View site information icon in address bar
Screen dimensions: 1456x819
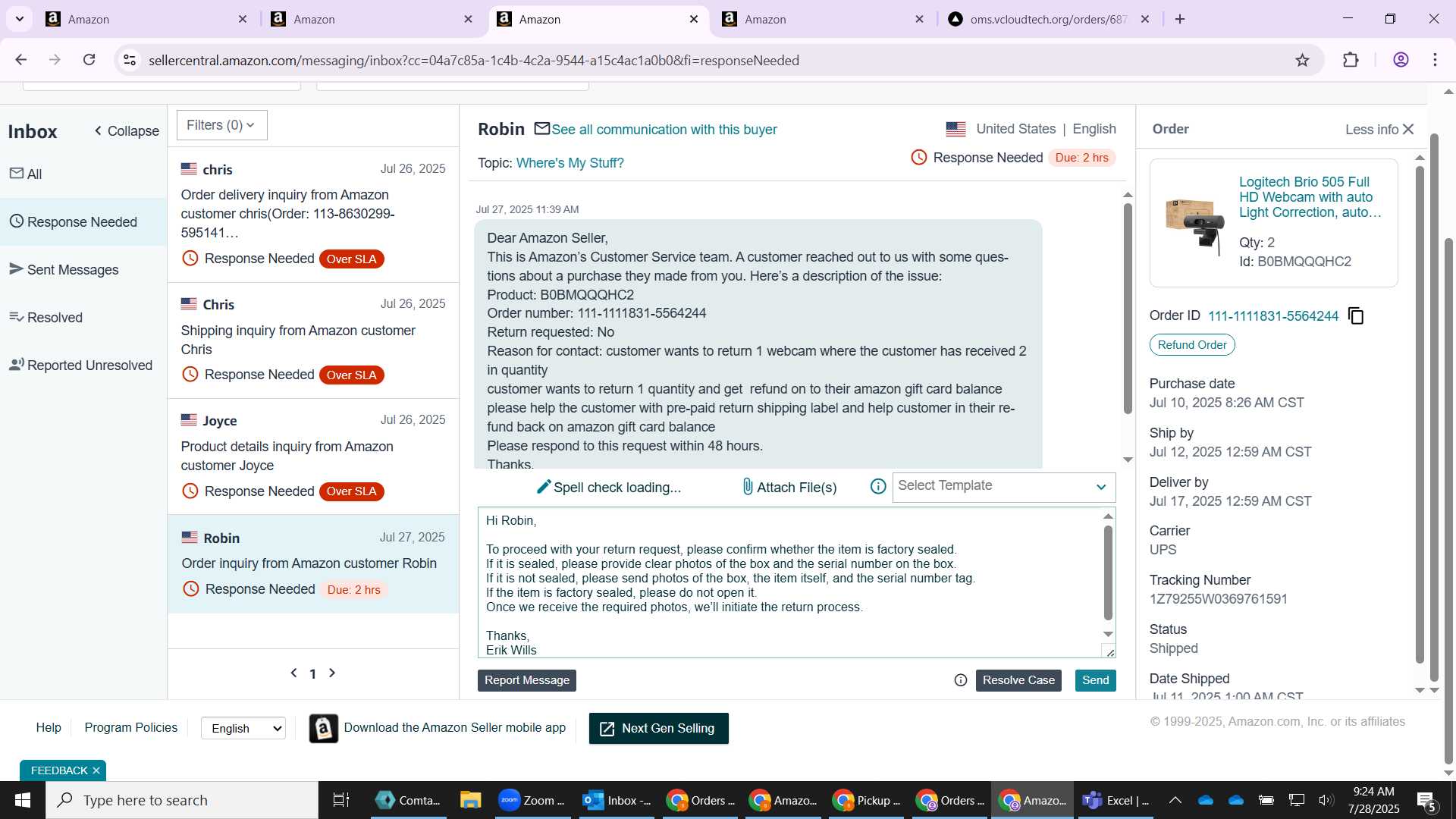pos(130,60)
